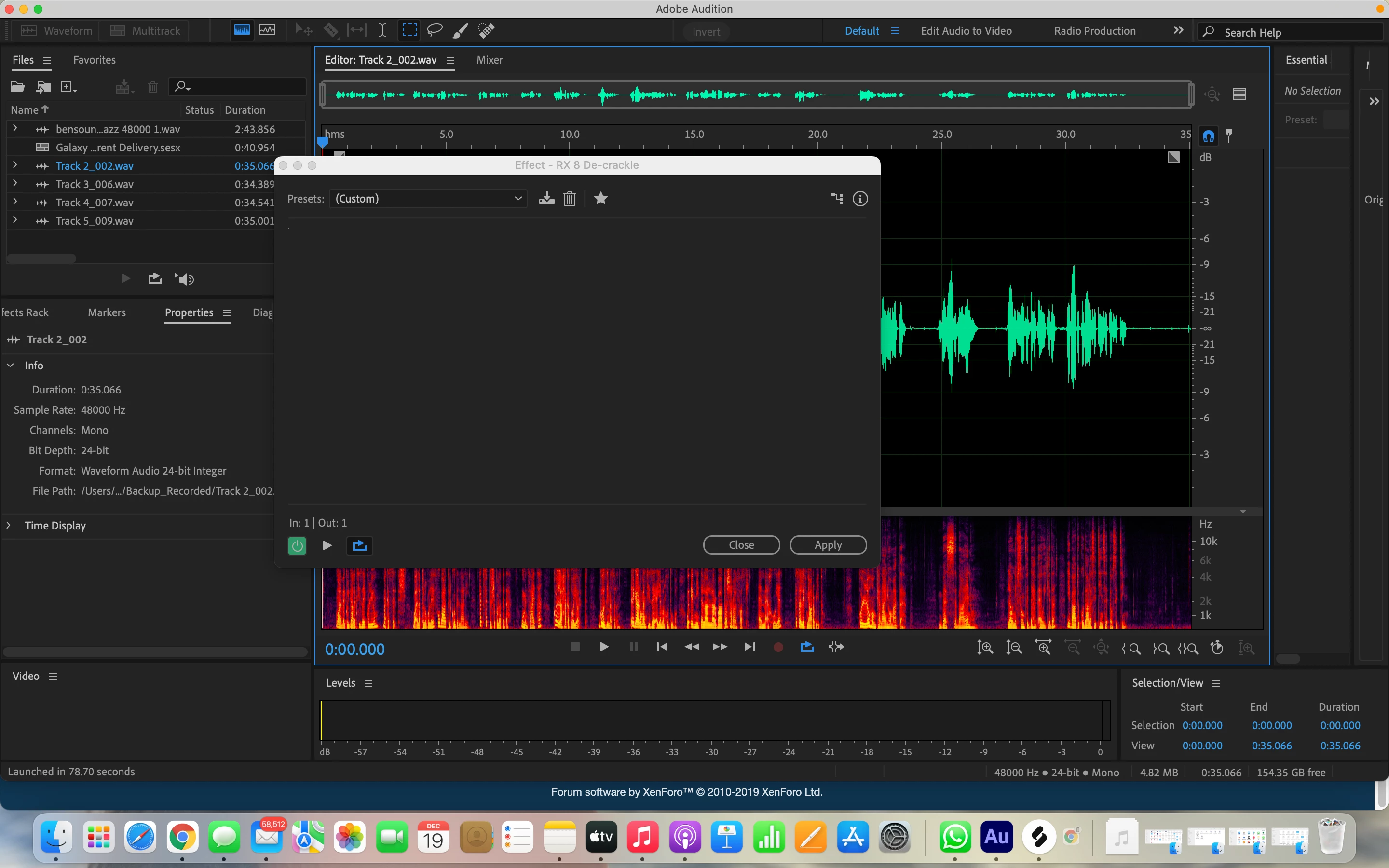Image resolution: width=1389 pixels, height=868 pixels.
Task: Select the Spot Healing Brush tool
Action: coord(486,30)
